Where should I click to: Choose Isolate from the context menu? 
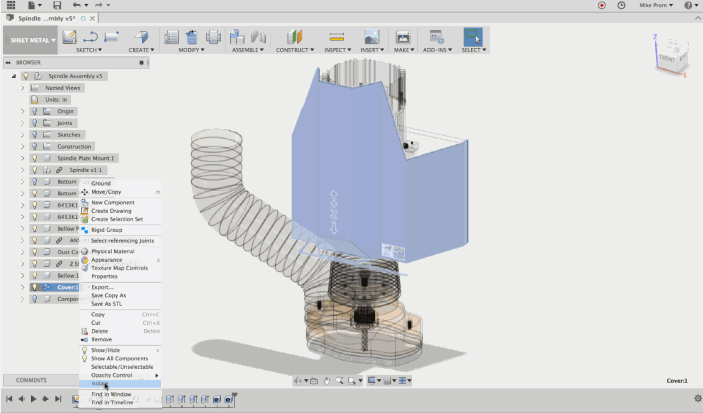pos(101,383)
